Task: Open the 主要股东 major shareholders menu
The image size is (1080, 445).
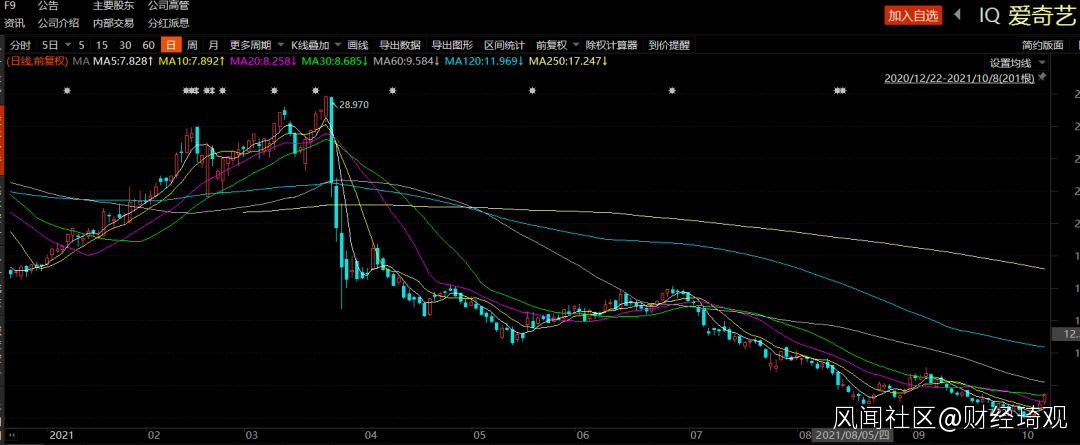Action: (x=111, y=6)
